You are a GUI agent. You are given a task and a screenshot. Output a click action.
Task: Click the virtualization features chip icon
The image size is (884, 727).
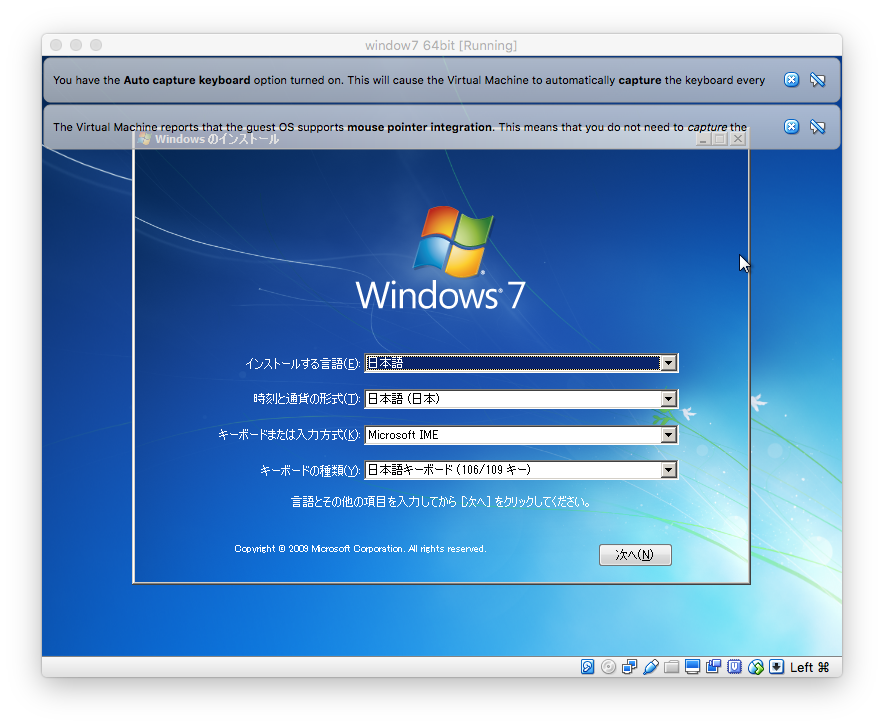[734, 667]
